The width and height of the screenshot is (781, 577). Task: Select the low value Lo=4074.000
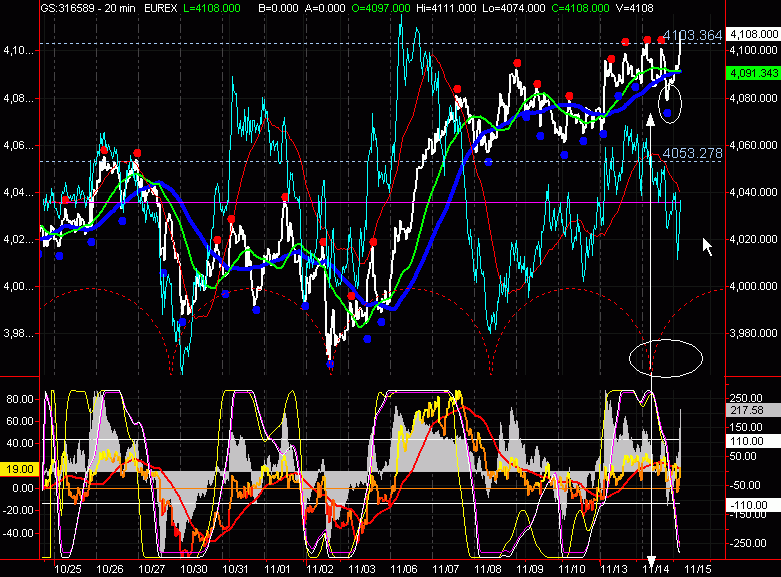[515, 8]
